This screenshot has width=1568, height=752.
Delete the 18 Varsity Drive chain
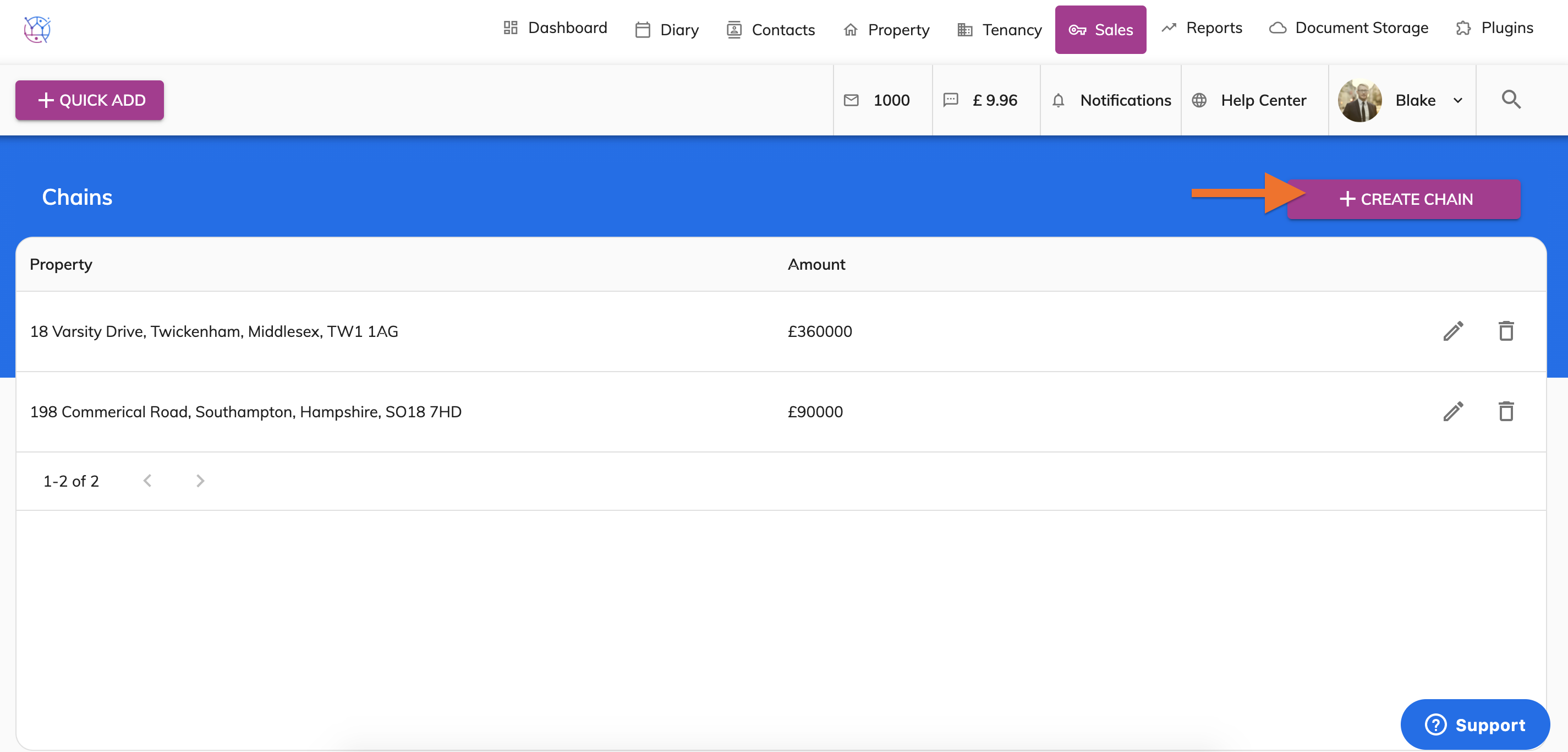tap(1506, 331)
